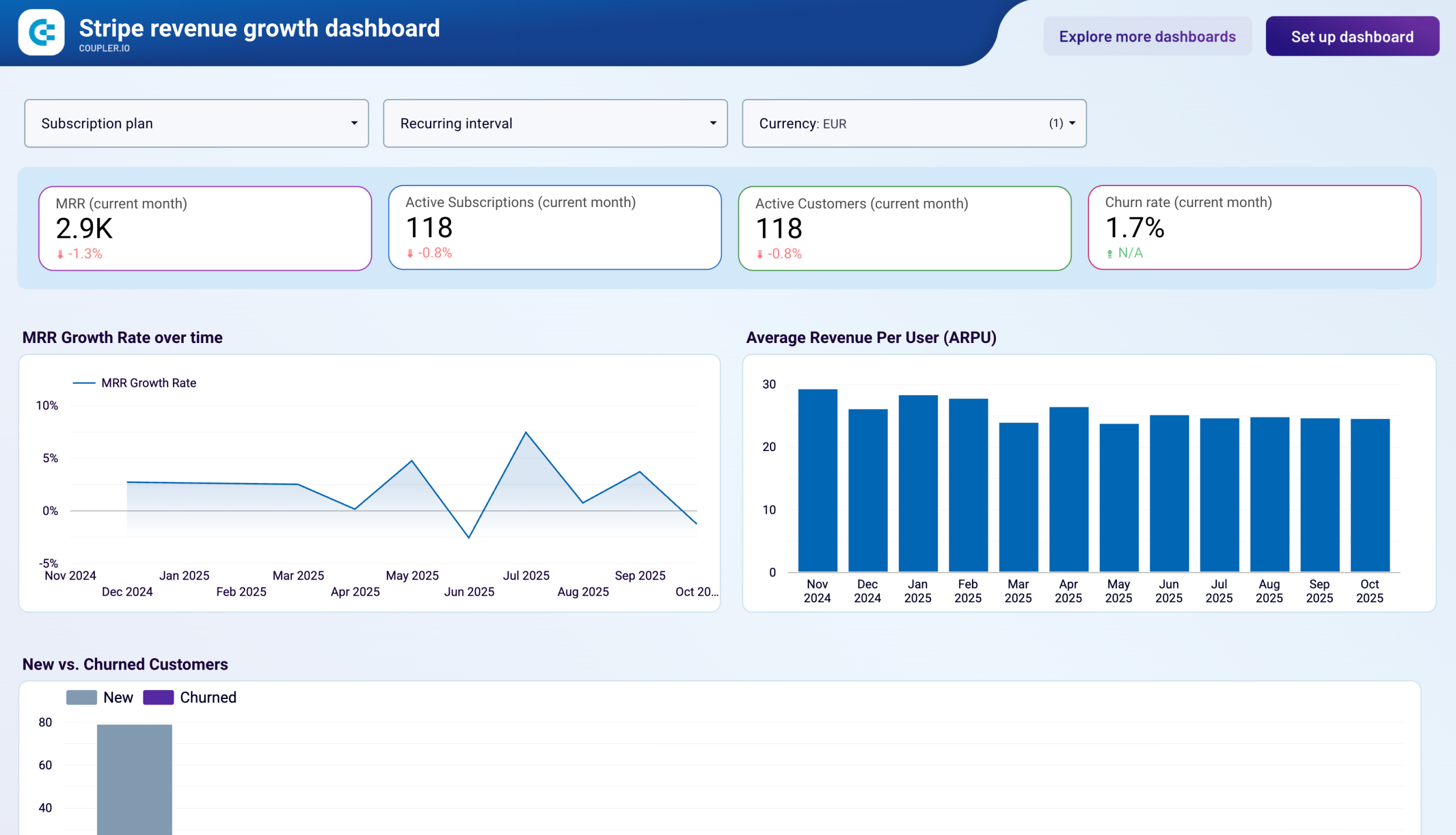Click the Stripe revenue growth dashboard title

tap(259, 28)
